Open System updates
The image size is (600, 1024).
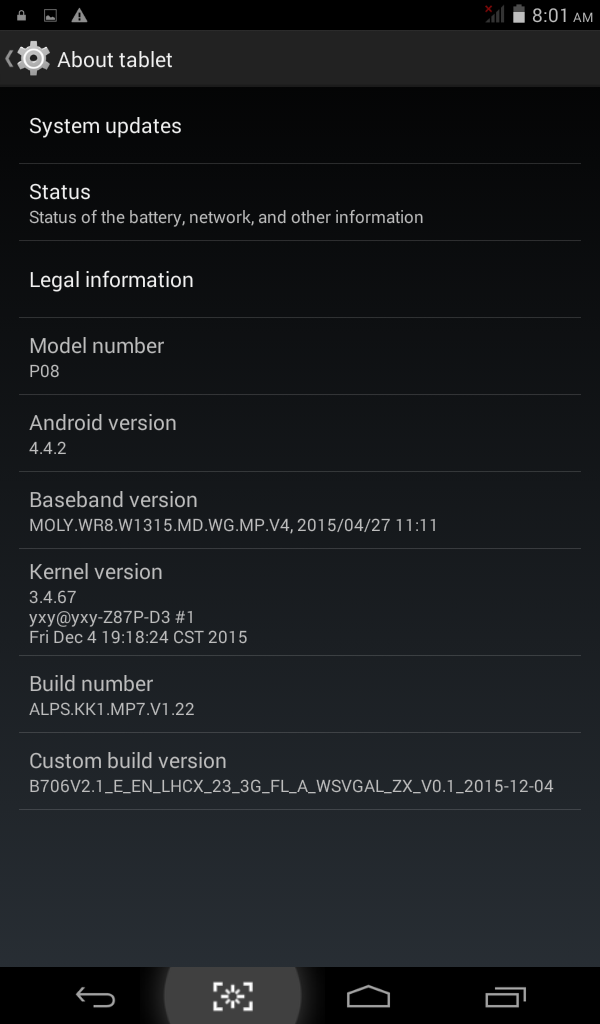[300, 126]
